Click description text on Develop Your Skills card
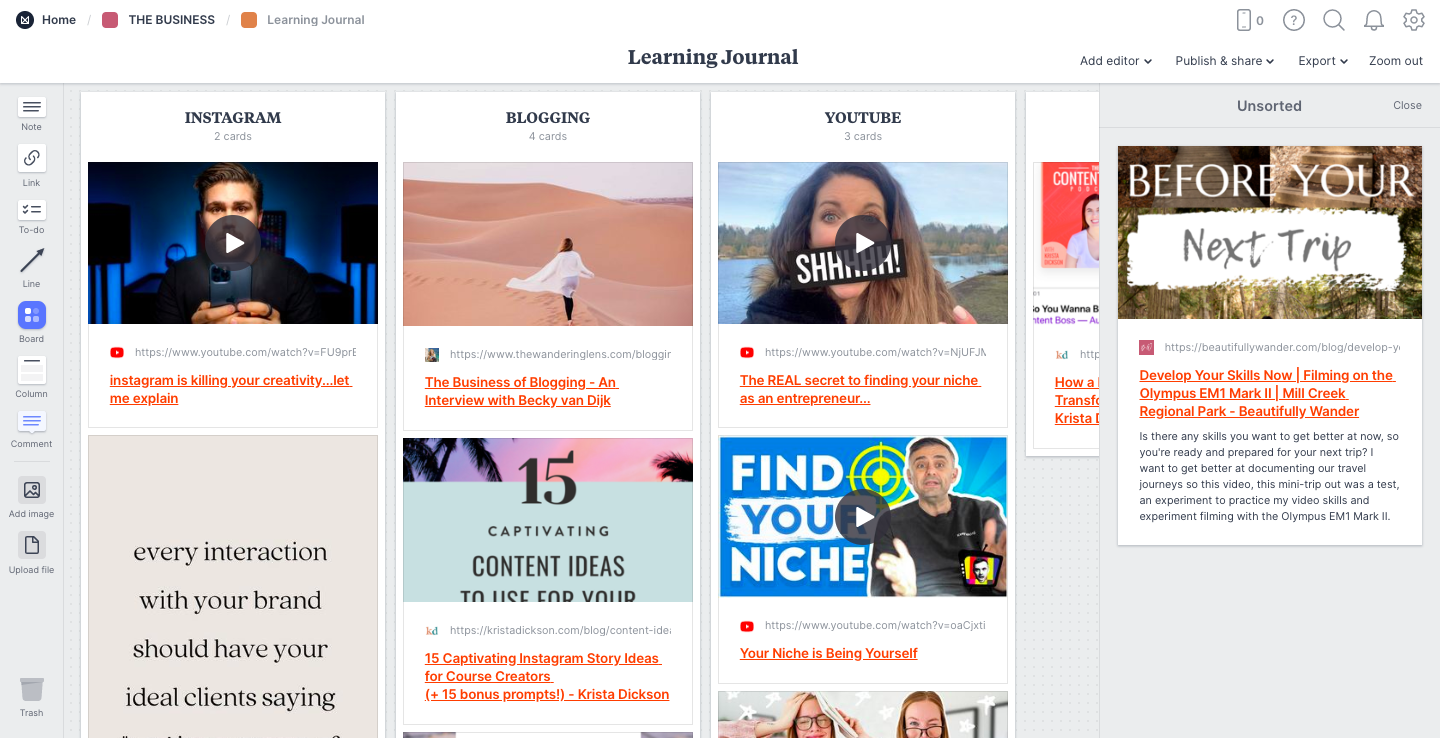Screen dimensions: 1440x738 click(1269, 477)
